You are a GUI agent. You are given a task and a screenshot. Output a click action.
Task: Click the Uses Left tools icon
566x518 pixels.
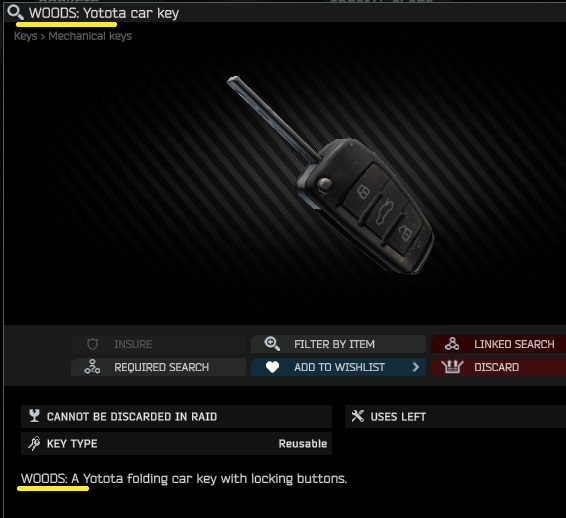tap(357, 416)
